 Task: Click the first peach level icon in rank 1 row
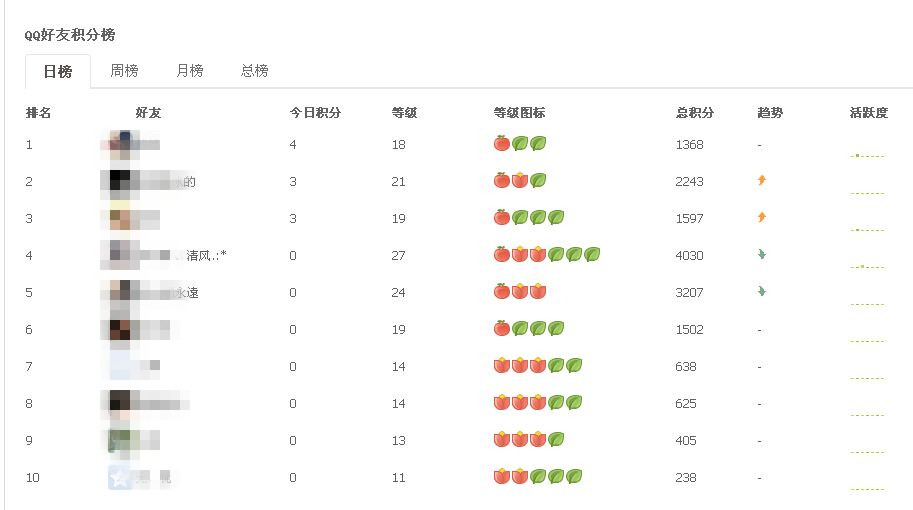click(502, 144)
